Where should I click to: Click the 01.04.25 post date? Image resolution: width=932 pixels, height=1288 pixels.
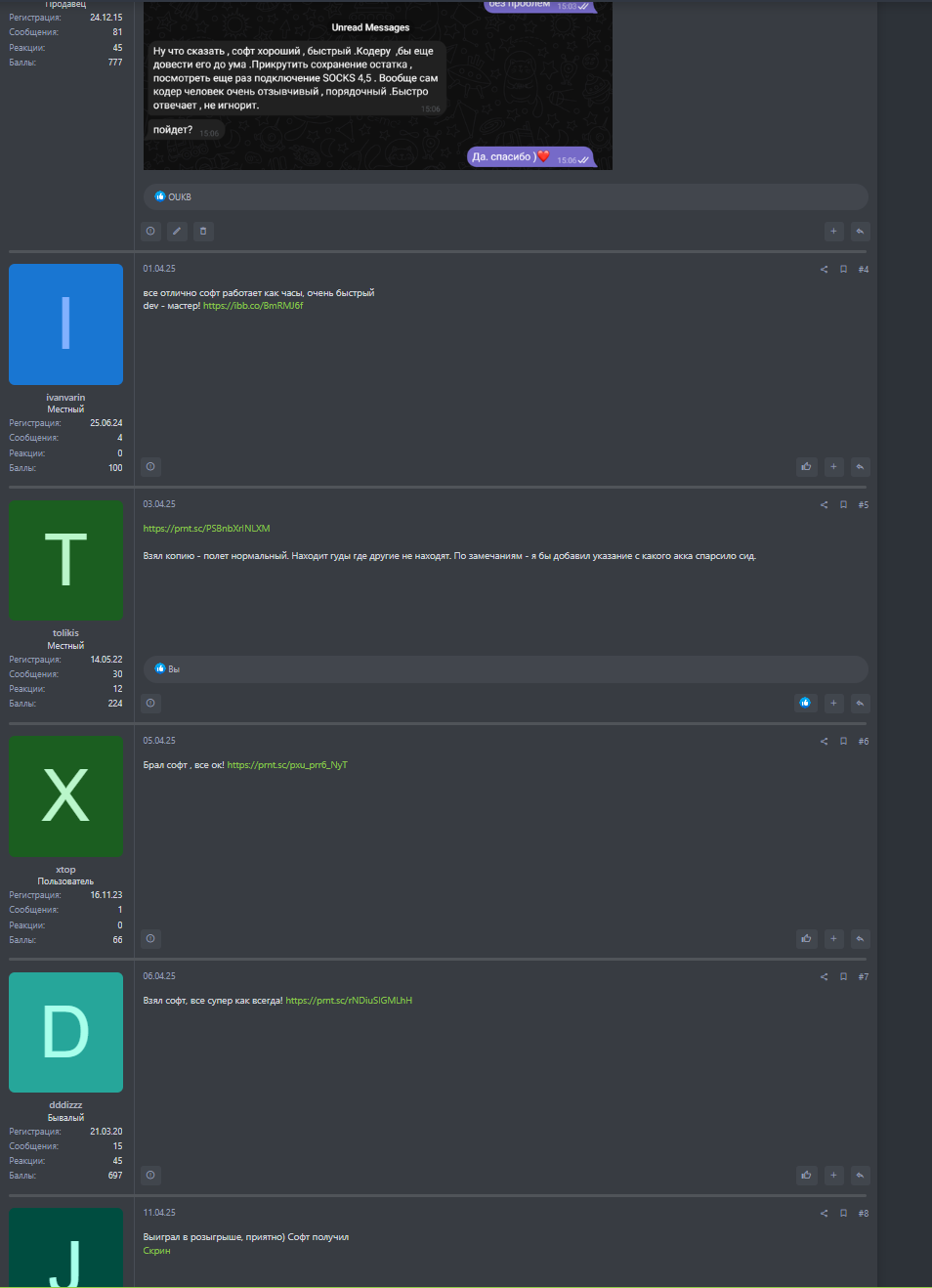[x=159, y=269]
